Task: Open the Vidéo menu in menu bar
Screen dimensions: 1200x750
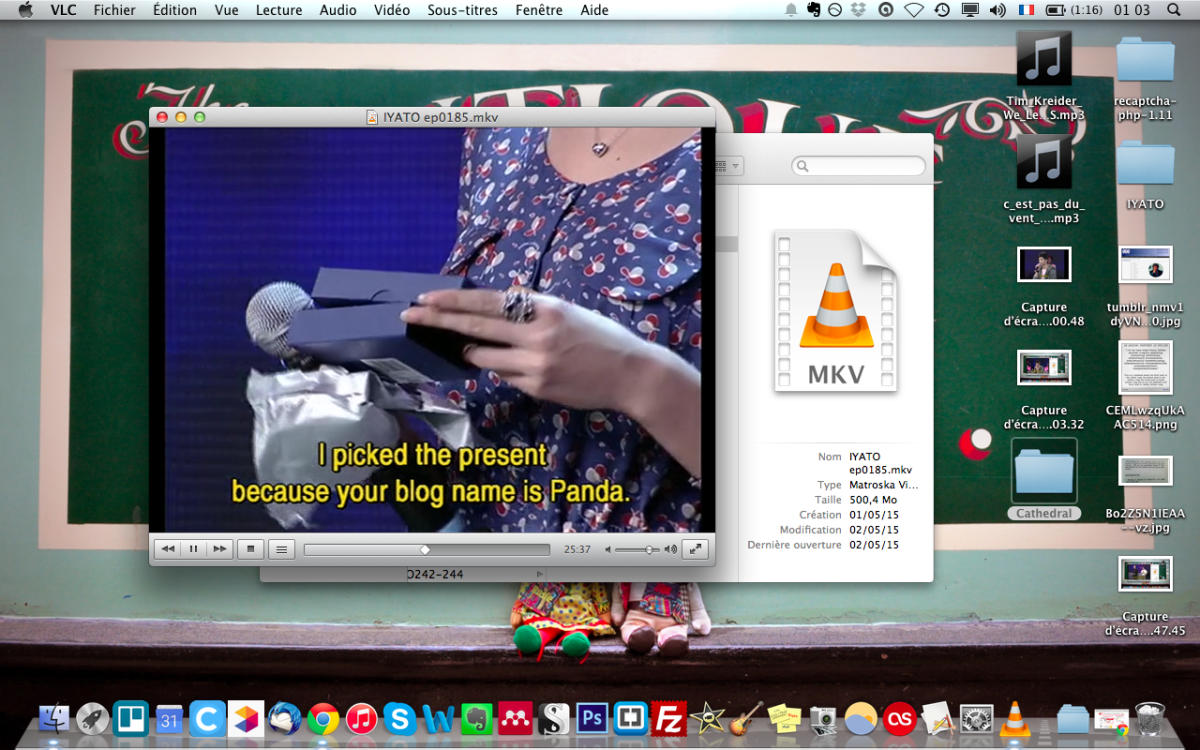Action: 391,10
